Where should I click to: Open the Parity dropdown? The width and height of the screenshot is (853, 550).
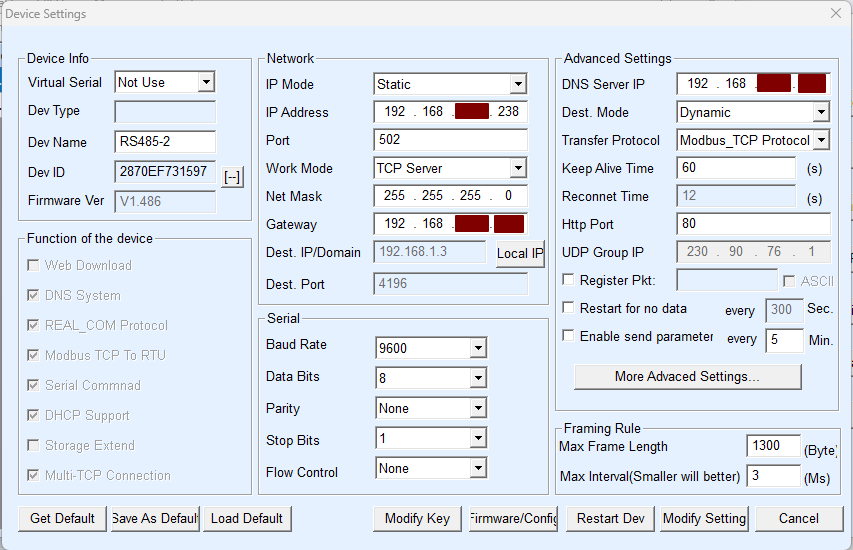pos(478,408)
